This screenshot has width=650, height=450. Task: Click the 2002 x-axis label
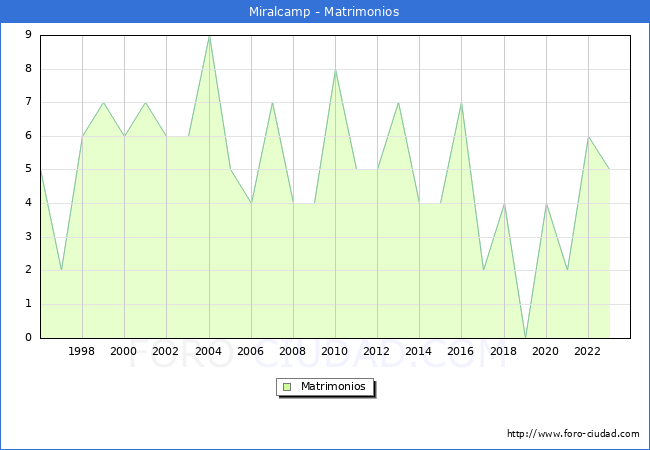coord(165,351)
